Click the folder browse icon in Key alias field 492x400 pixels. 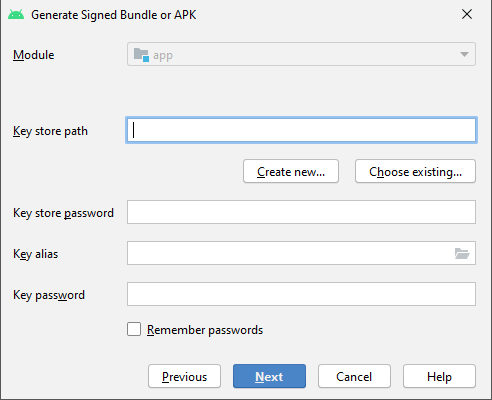tap(462, 253)
